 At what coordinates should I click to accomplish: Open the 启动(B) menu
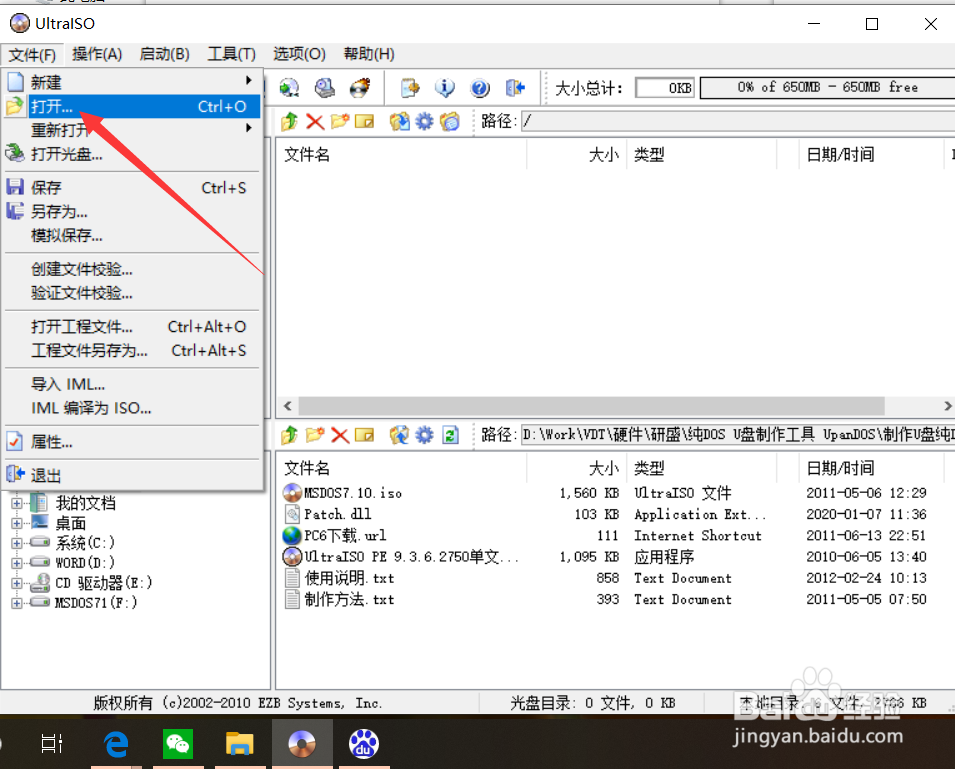coord(164,54)
